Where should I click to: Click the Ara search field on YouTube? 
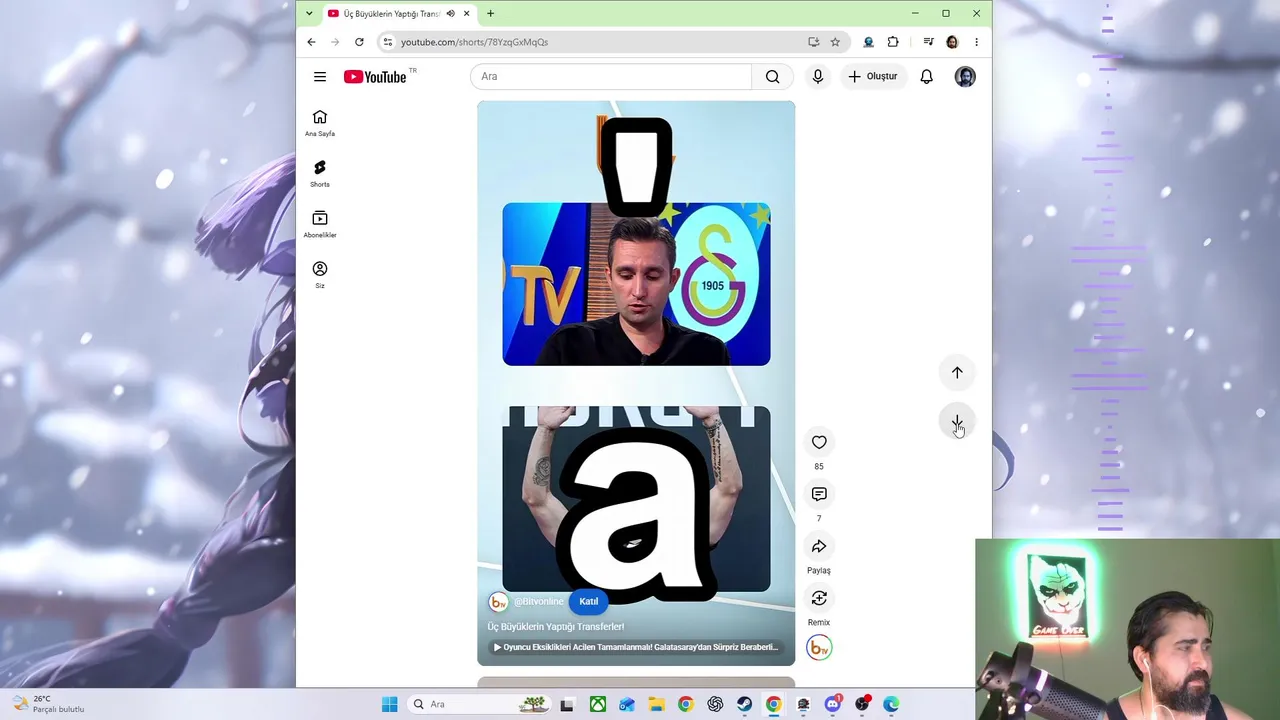point(611,77)
